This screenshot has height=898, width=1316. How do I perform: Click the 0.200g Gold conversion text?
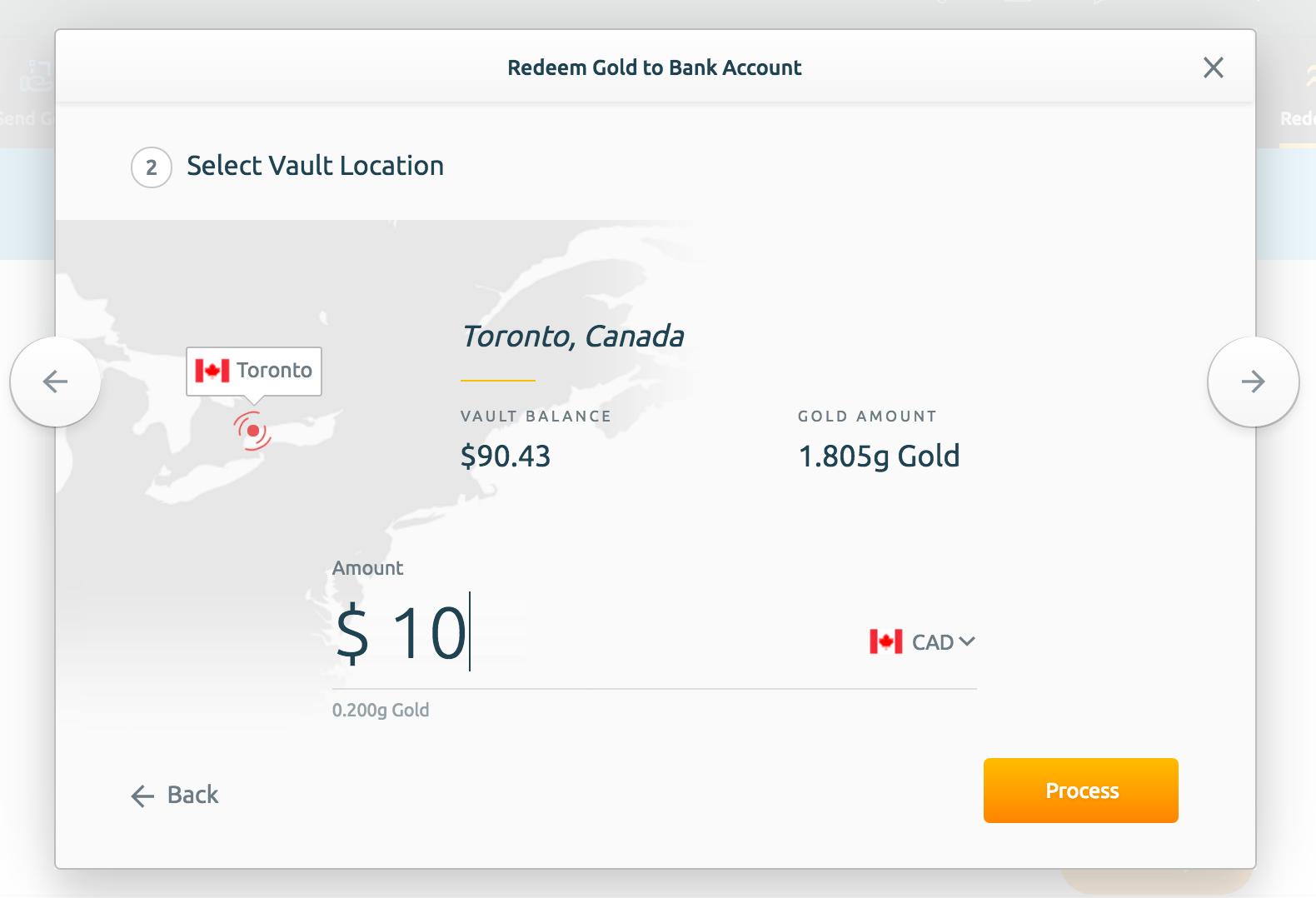381,711
